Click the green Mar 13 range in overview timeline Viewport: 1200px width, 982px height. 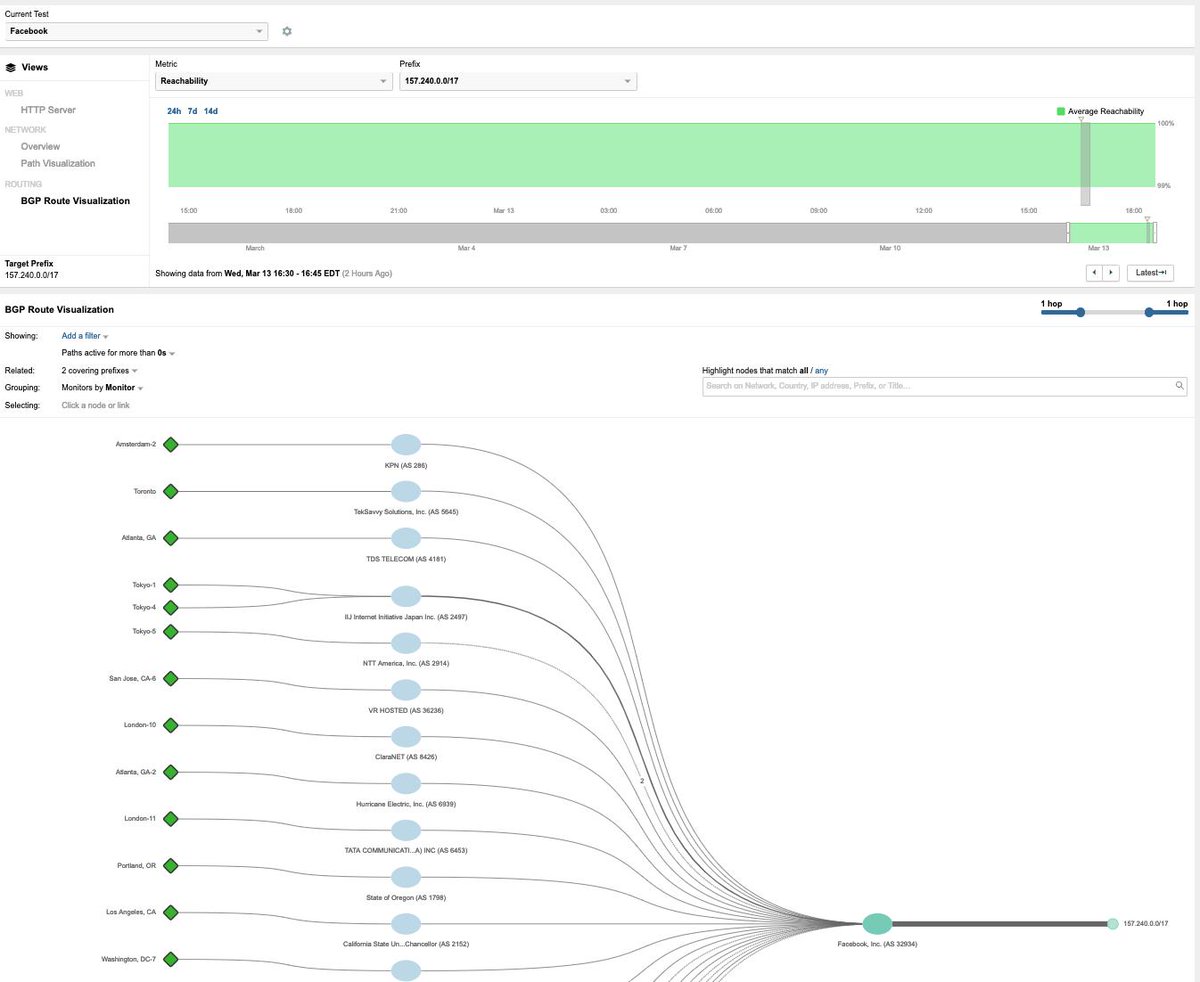pyautogui.click(x=1111, y=233)
